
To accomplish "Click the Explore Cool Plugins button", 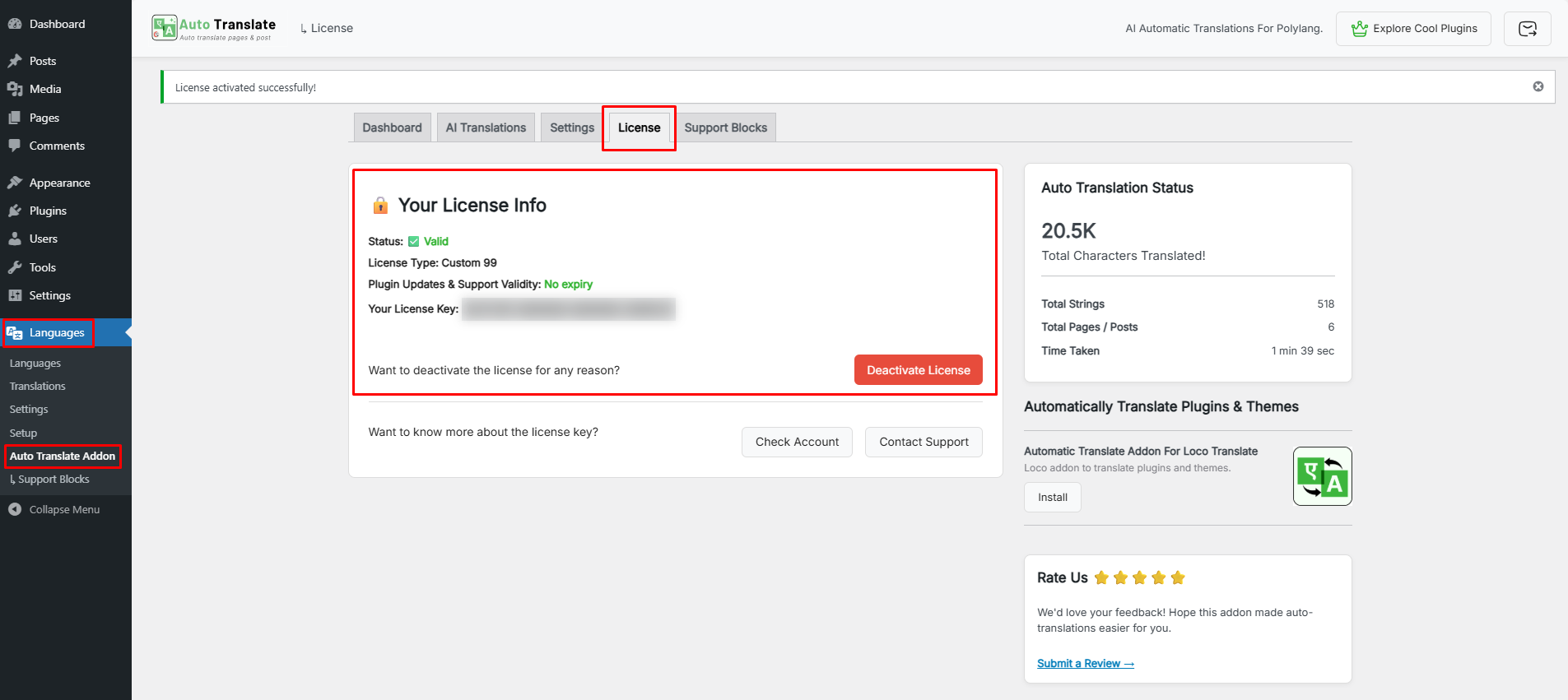I will 1413,29.
